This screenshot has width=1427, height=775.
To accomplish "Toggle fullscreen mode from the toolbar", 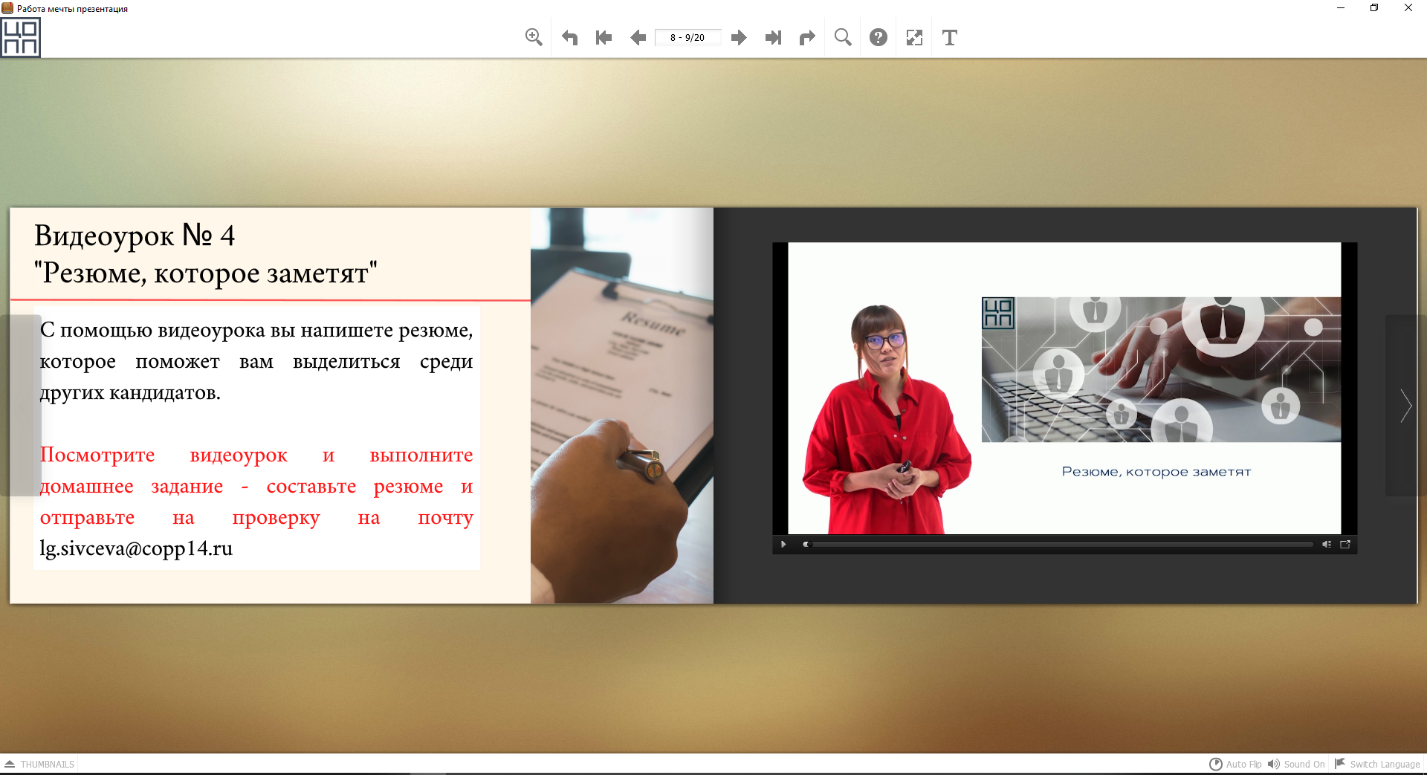I will [x=914, y=38].
